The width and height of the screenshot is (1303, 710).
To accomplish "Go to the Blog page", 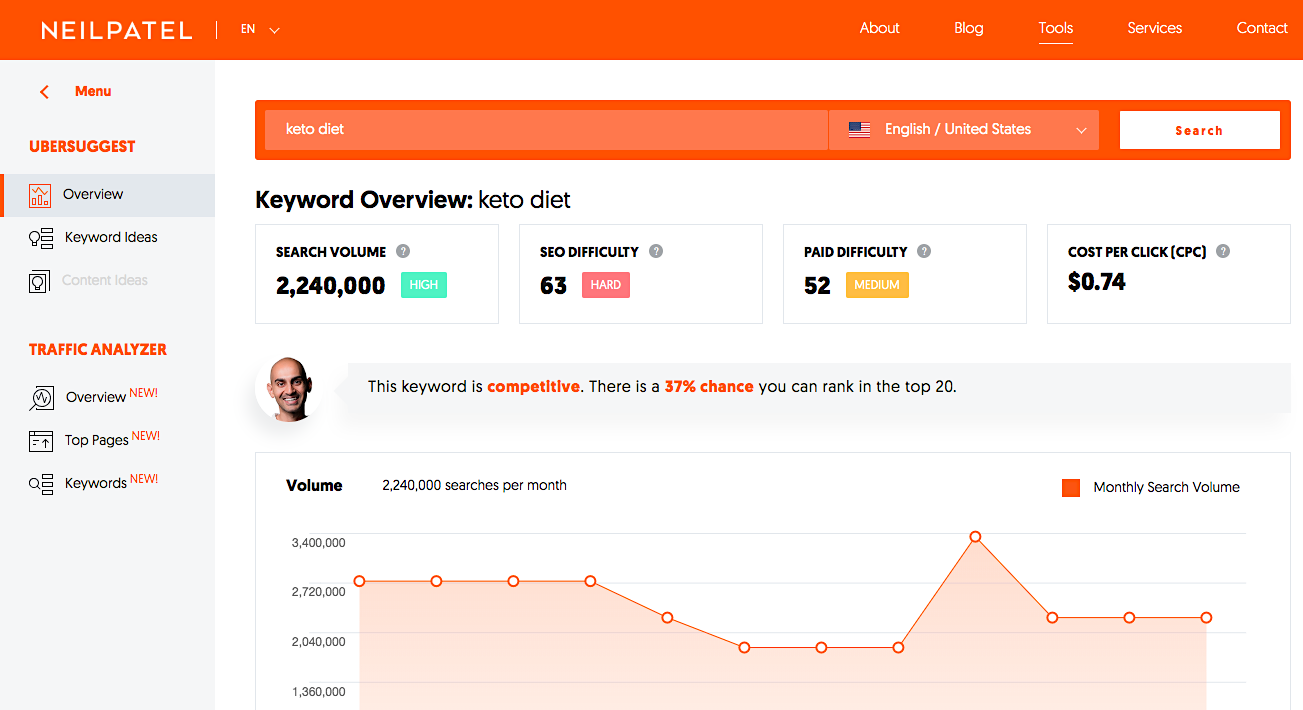I will tap(969, 28).
